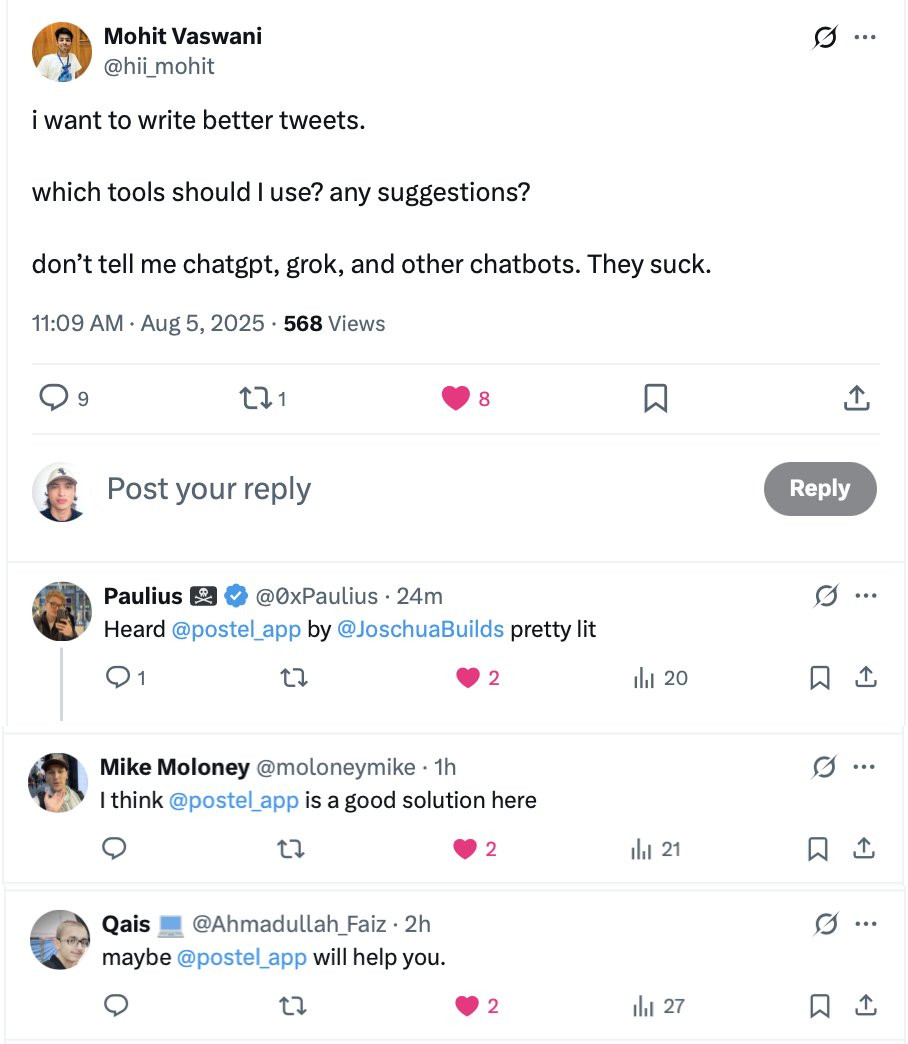Image resolution: width=908 pixels, height=1044 pixels.
Task: Open more options on Qais's reply
Action: pyautogui.click(x=865, y=923)
